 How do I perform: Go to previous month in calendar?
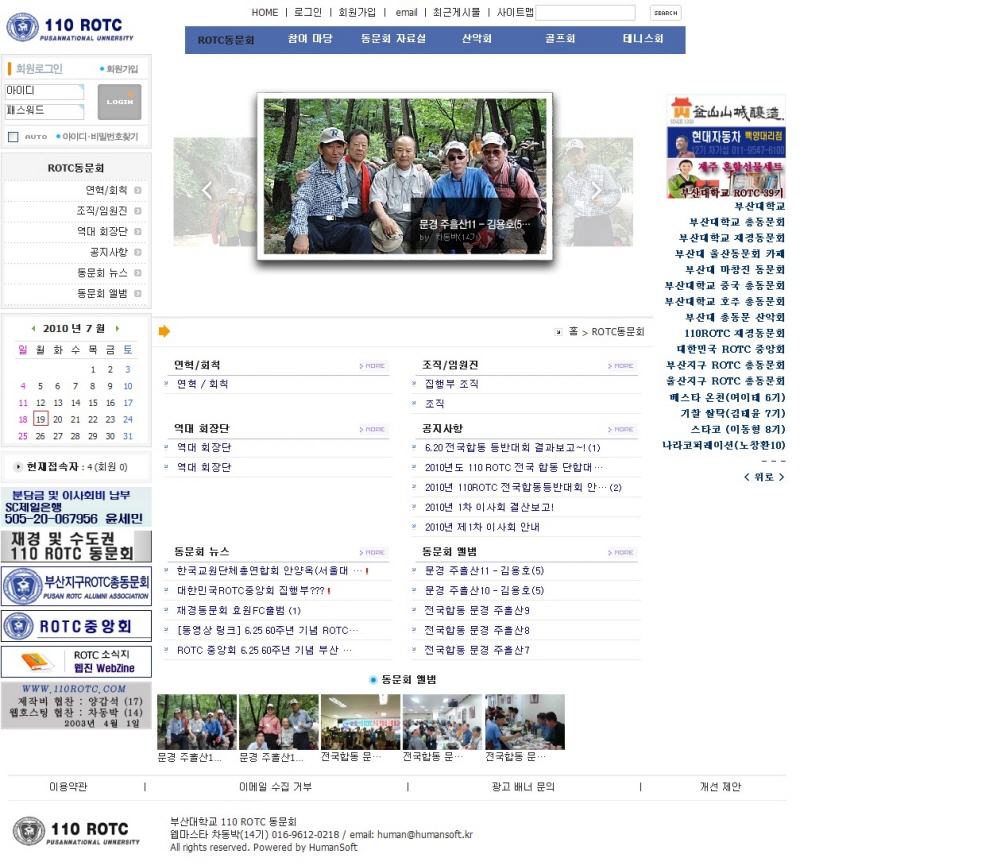pos(33,328)
